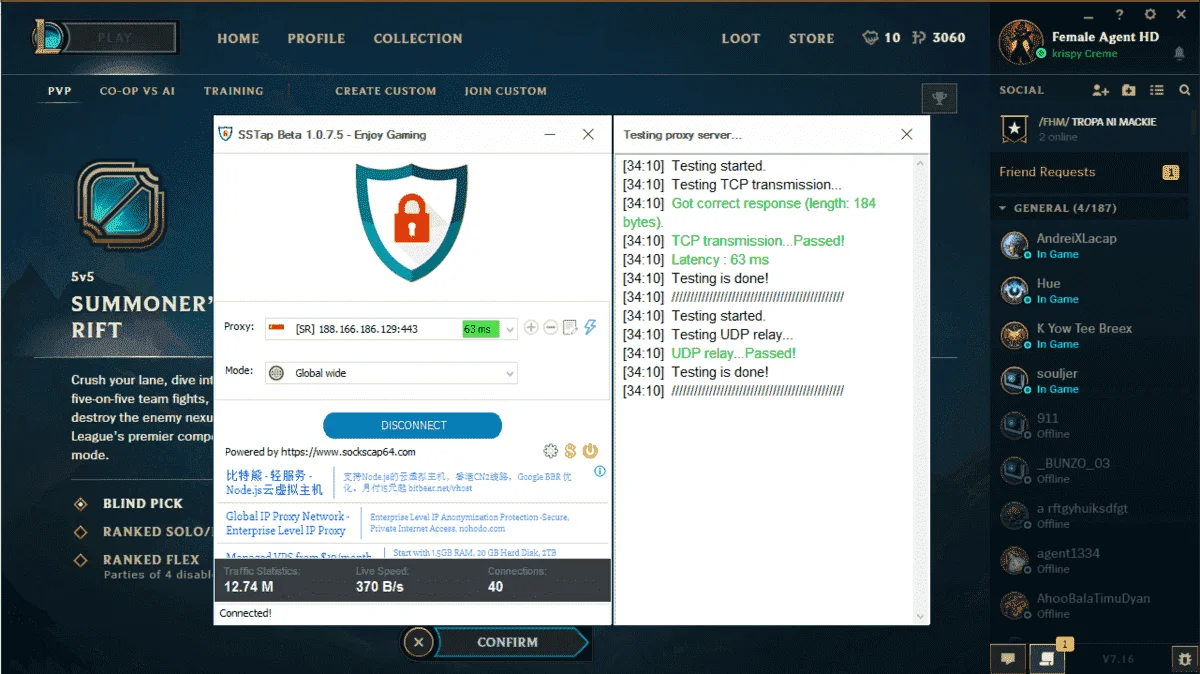
Task: Click the orange power icon in SSTap
Action: pos(590,451)
